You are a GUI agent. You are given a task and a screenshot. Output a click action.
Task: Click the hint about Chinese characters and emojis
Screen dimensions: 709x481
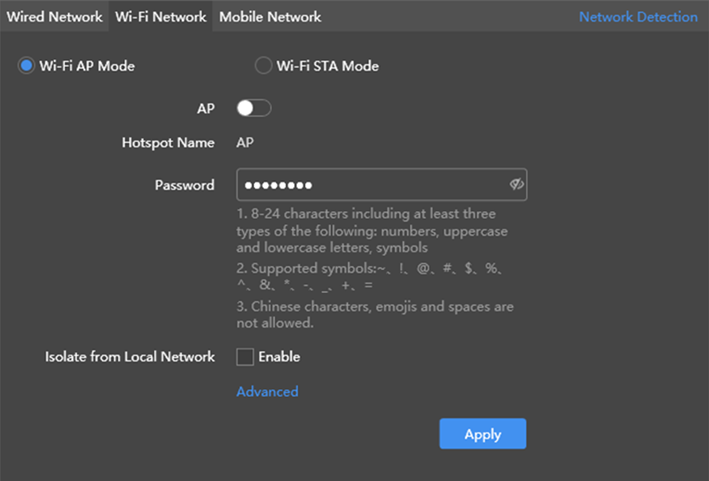[x=375, y=315]
